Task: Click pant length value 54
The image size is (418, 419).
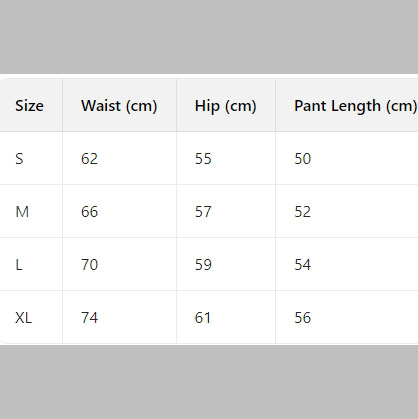Action: (x=302, y=265)
